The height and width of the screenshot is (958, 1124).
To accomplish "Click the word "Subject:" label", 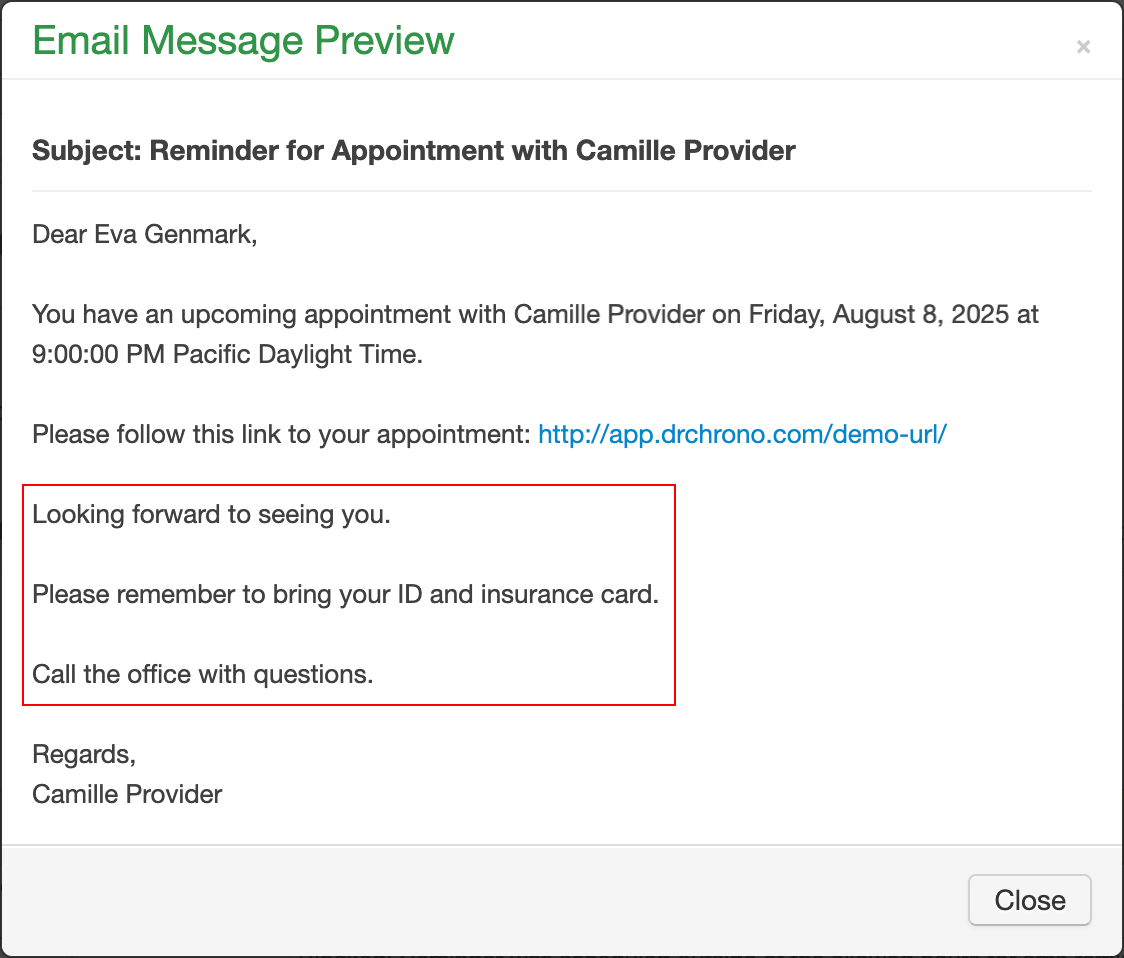I will (x=87, y=151).
